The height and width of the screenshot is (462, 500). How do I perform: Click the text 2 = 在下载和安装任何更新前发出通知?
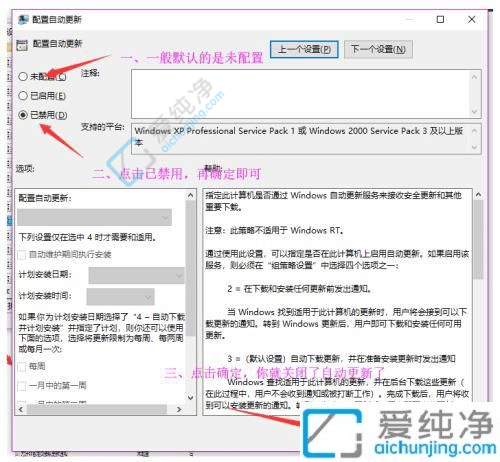(x=299, y=289)
